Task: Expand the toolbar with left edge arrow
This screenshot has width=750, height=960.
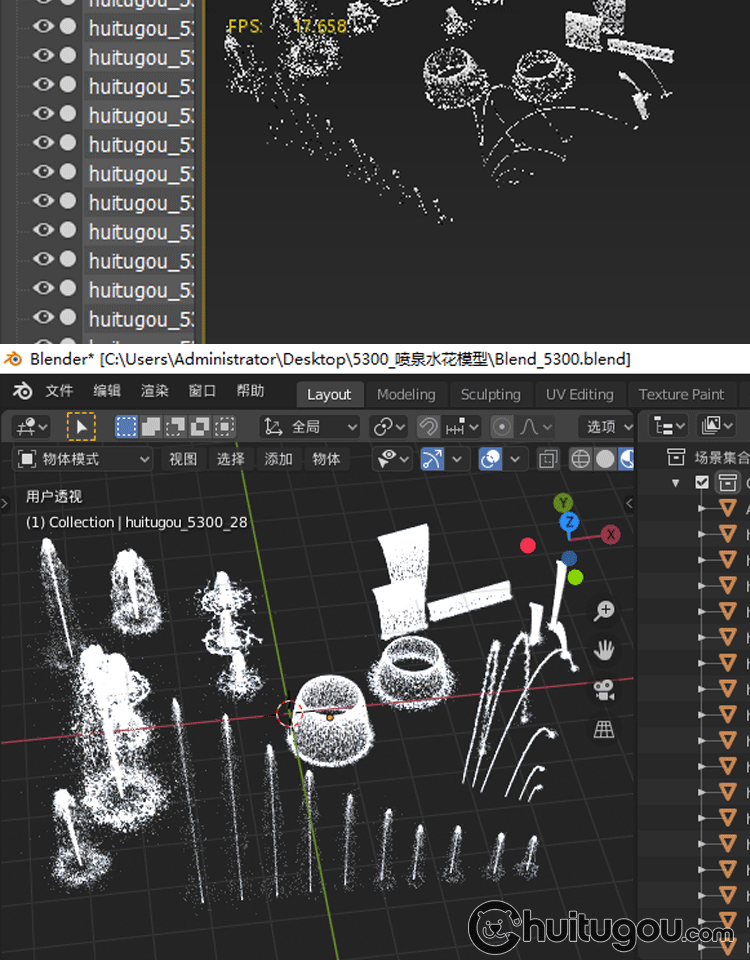Action: [x=5, y=504]
